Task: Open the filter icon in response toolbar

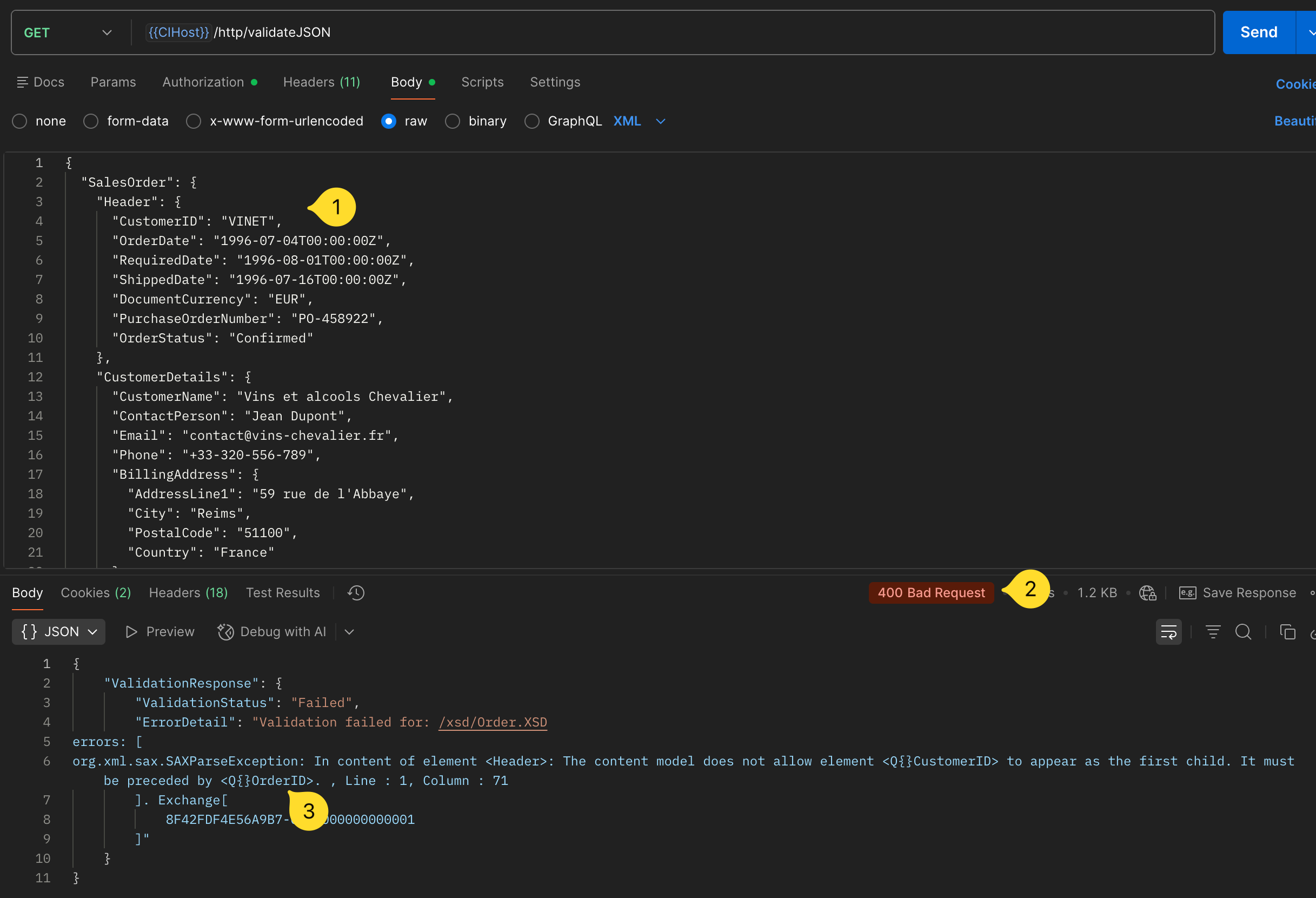Action: click(x=1212, y=631)
